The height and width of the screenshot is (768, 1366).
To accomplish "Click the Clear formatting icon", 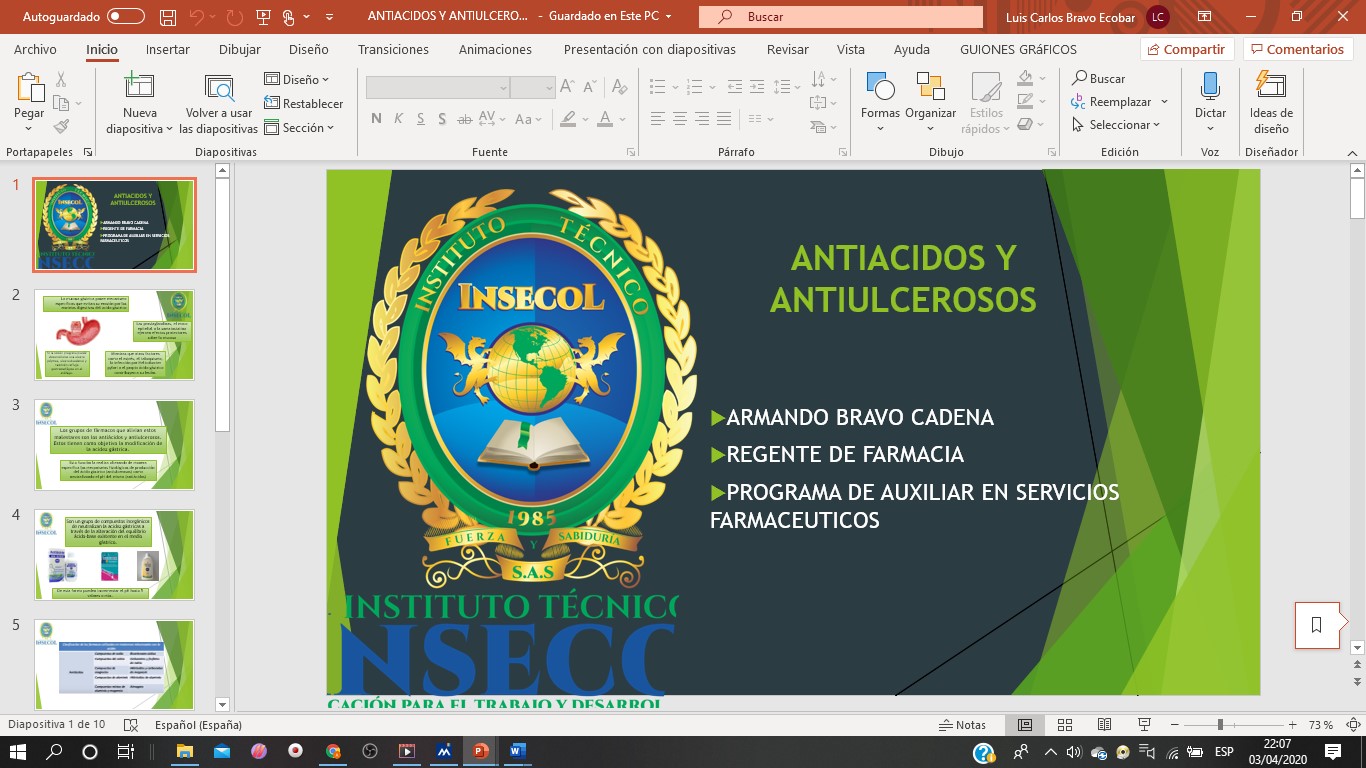I will [620, 87].
